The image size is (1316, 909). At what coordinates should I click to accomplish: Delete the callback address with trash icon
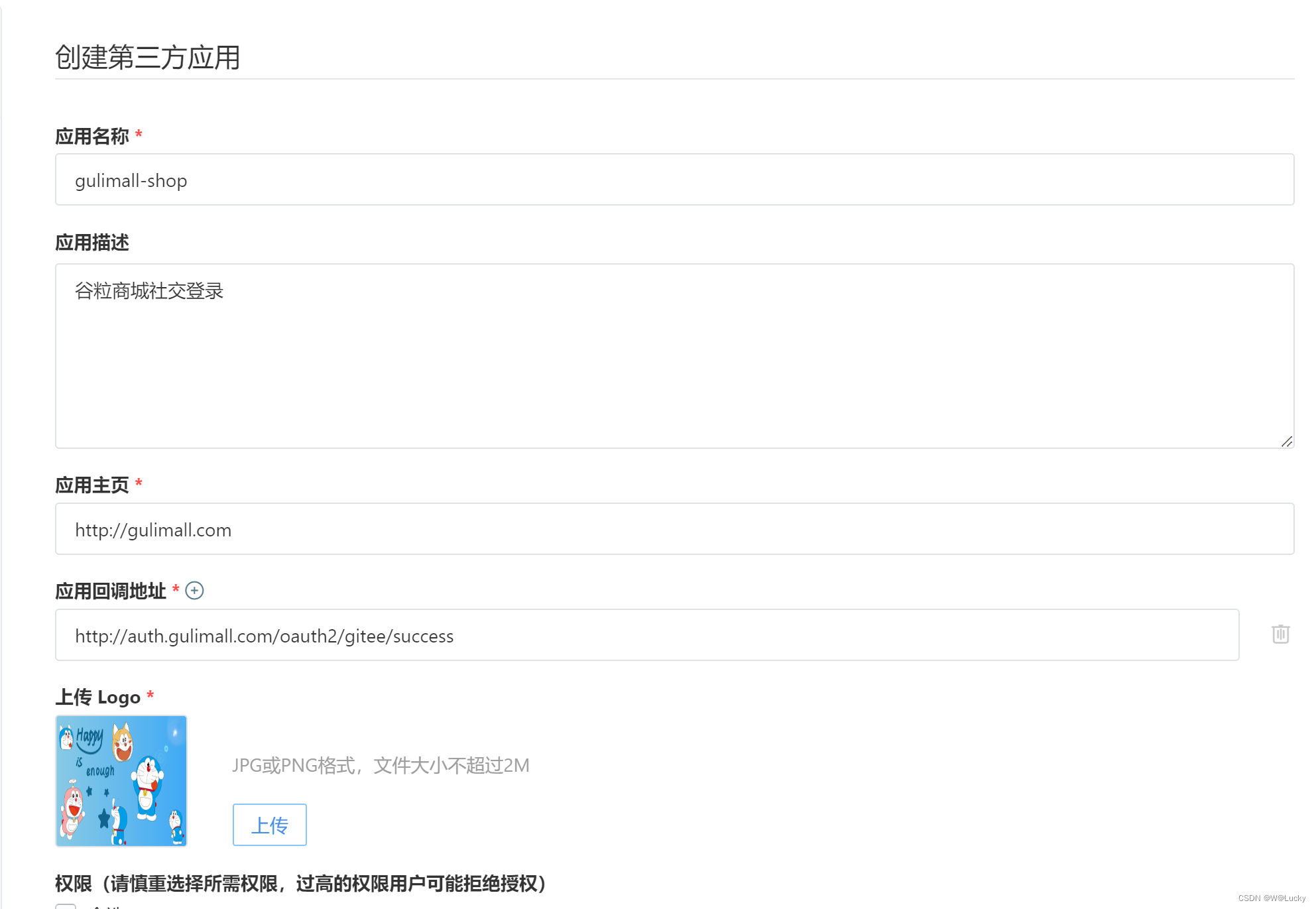(x=1280, y=635)
